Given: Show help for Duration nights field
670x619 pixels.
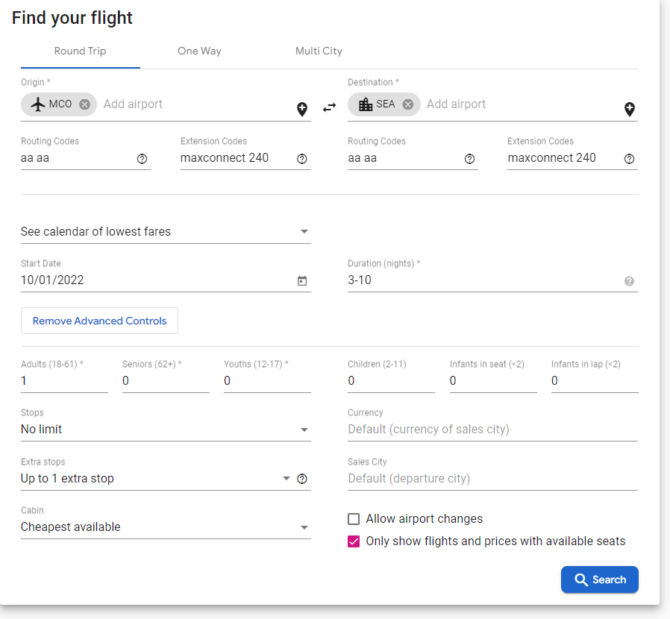Looking at the screenshot, I should click(629, 281).
